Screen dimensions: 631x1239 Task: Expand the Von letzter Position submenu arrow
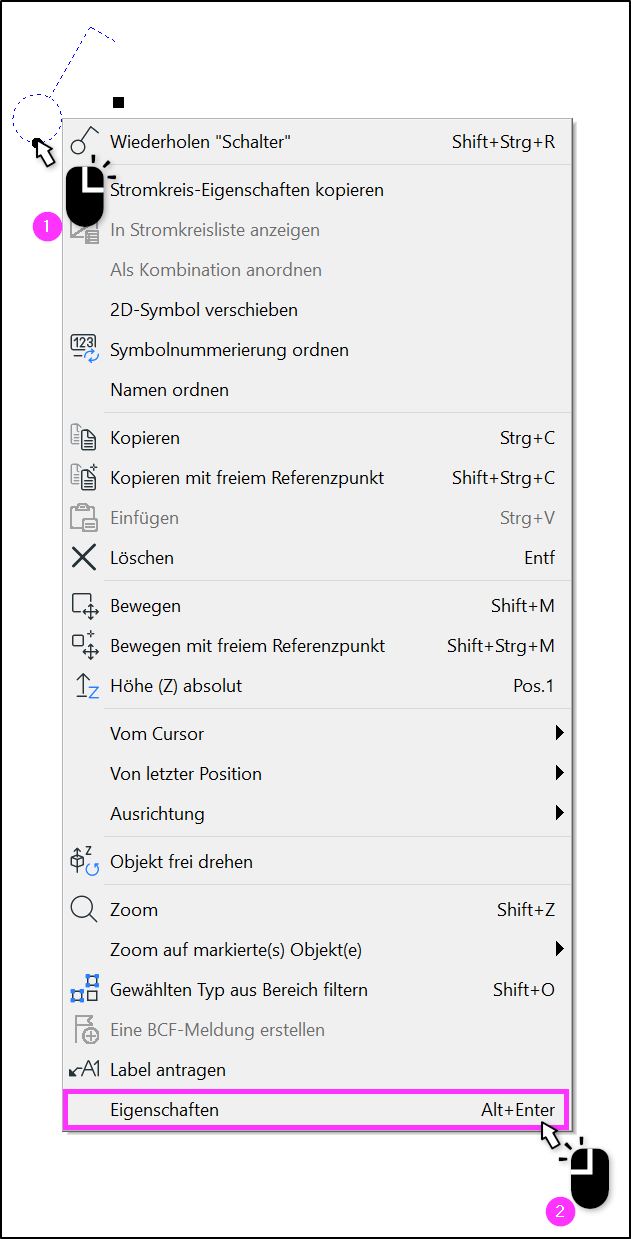click(x=560, y=773)
